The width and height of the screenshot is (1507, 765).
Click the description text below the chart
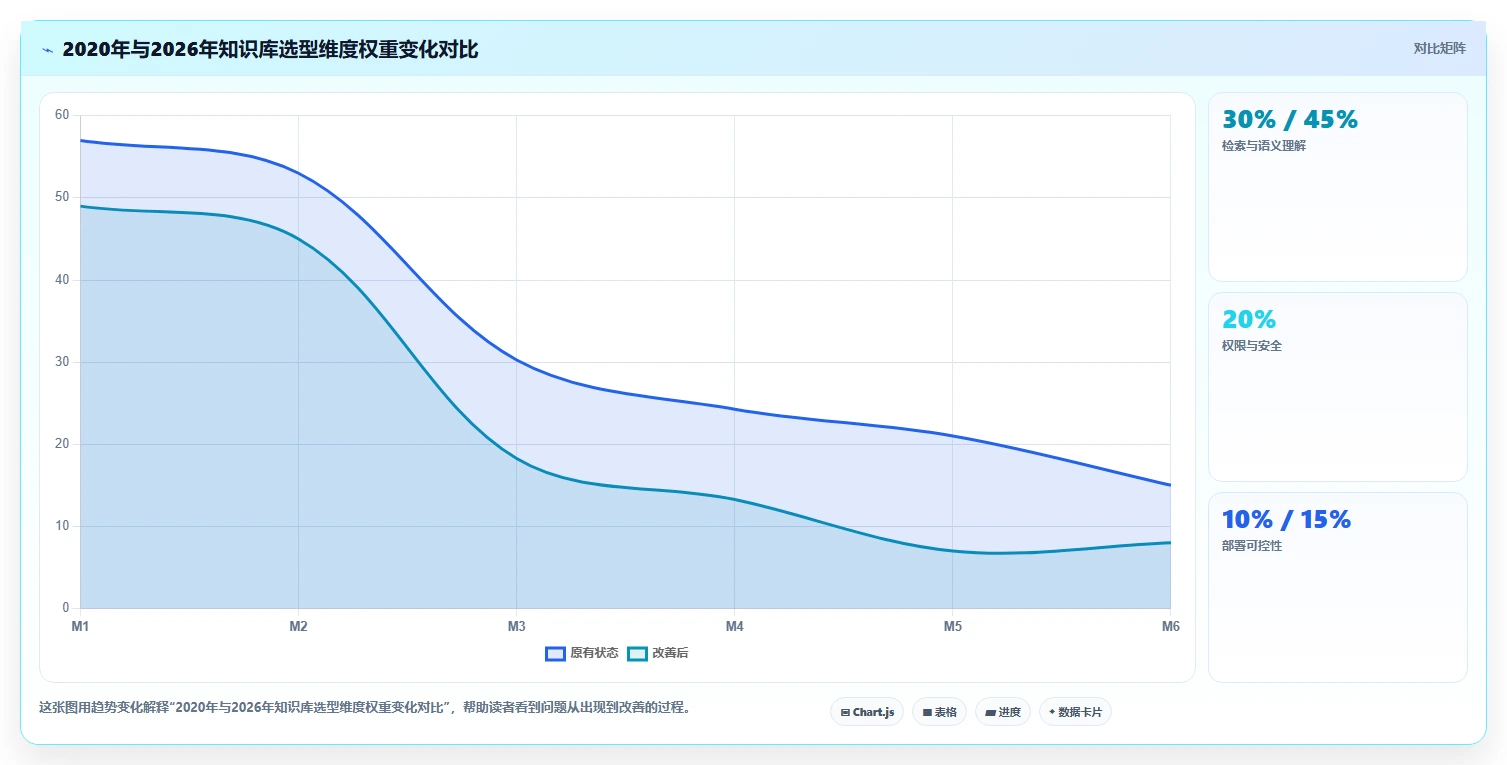coord(365,707)
